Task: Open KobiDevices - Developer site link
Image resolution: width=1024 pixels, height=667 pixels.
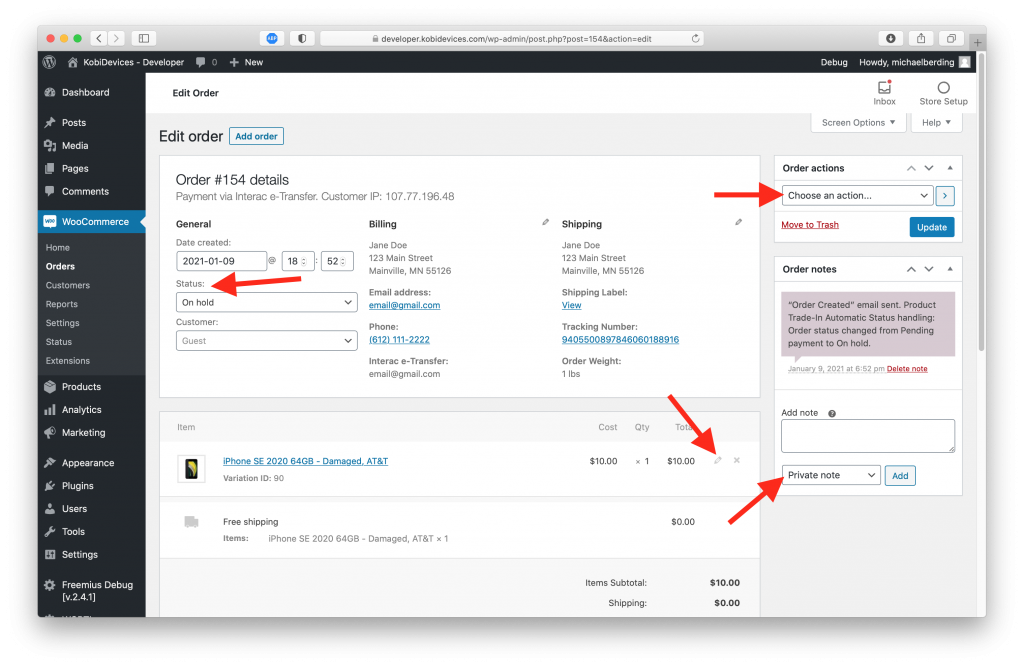Action: [126, 62]
